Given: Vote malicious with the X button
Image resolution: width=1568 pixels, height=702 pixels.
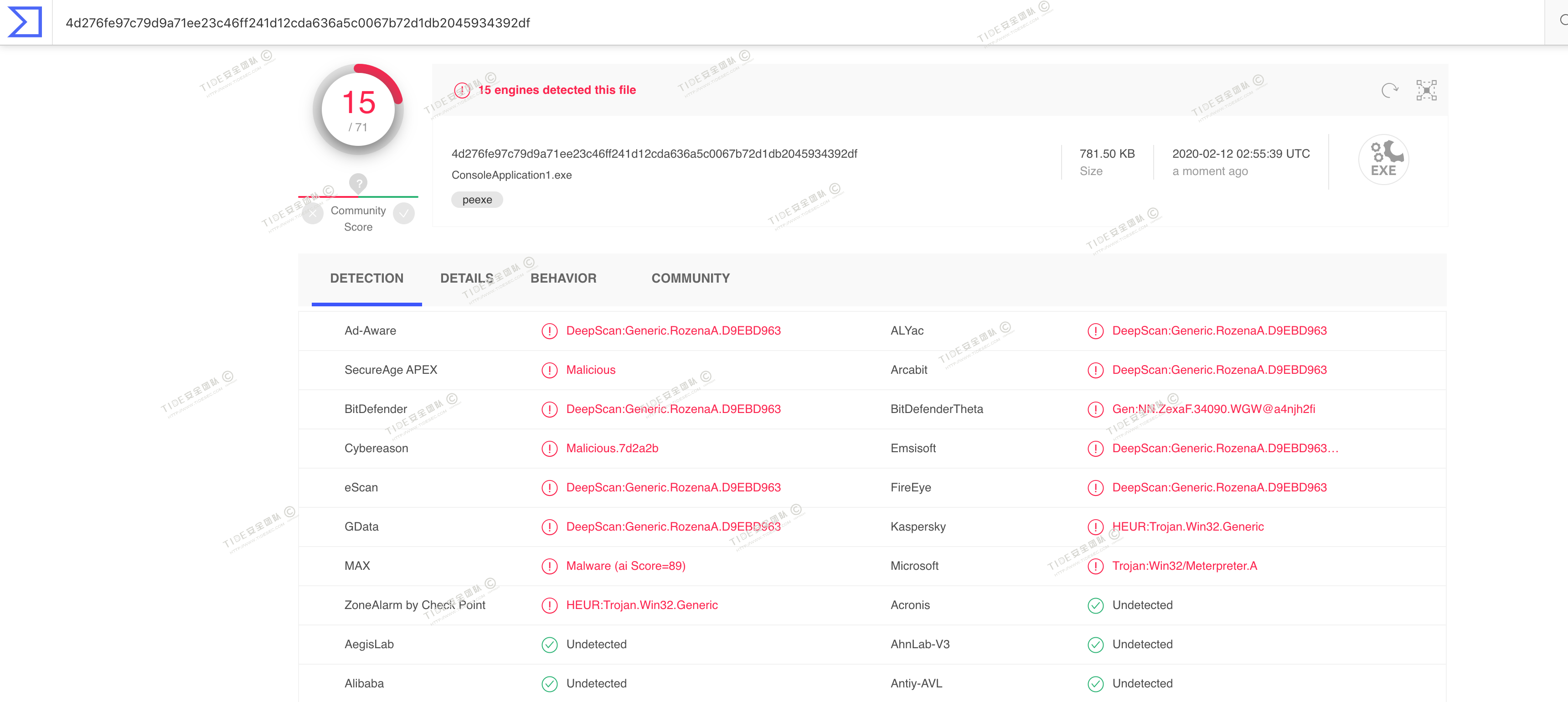Looking at the screenshot, I should [313, 214].
